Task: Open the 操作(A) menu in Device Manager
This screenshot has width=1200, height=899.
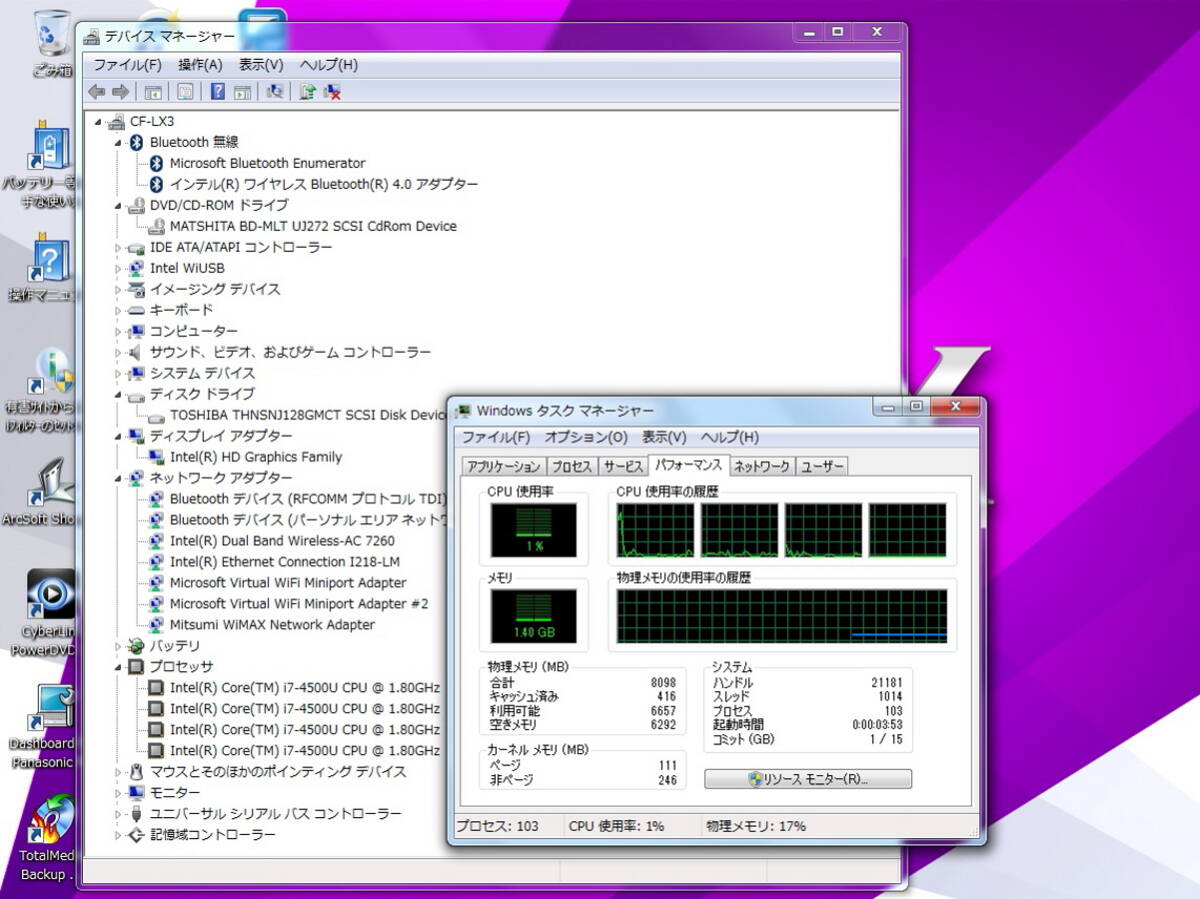Action: pos(200,65)
